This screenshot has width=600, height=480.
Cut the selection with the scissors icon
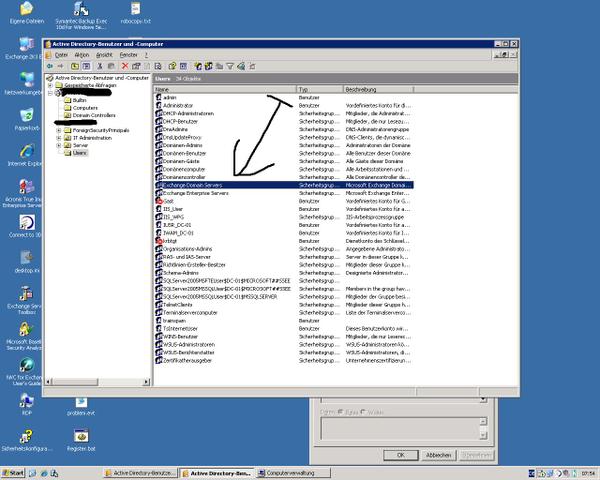coord(100,66)
